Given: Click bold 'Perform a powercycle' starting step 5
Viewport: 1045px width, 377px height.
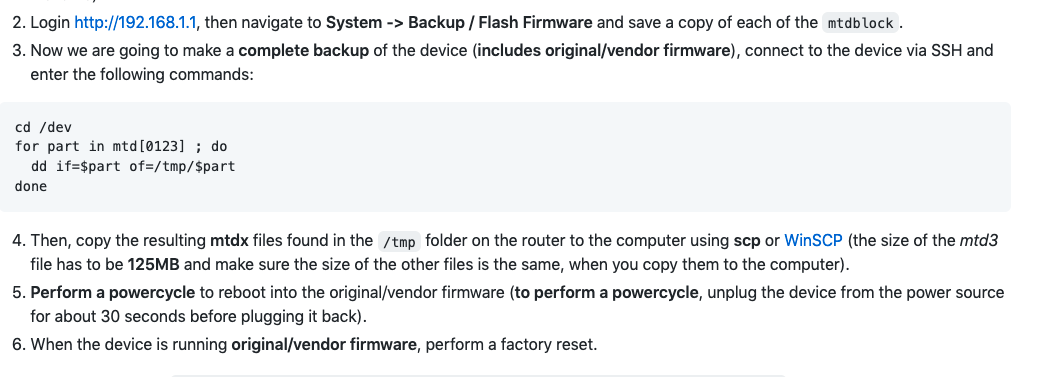Looking at the screenshot, I should pyautogui.click(x=113, y=292).
